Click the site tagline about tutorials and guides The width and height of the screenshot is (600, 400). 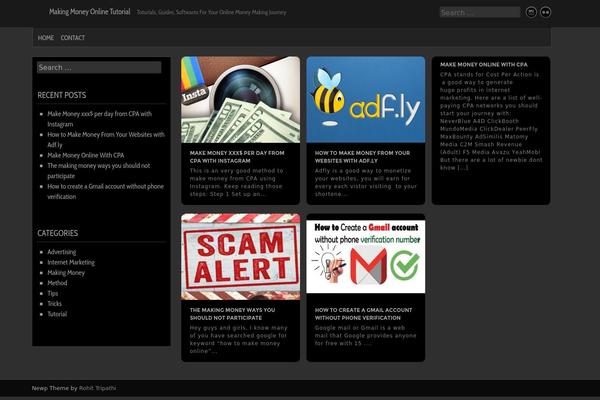point(211,12)
